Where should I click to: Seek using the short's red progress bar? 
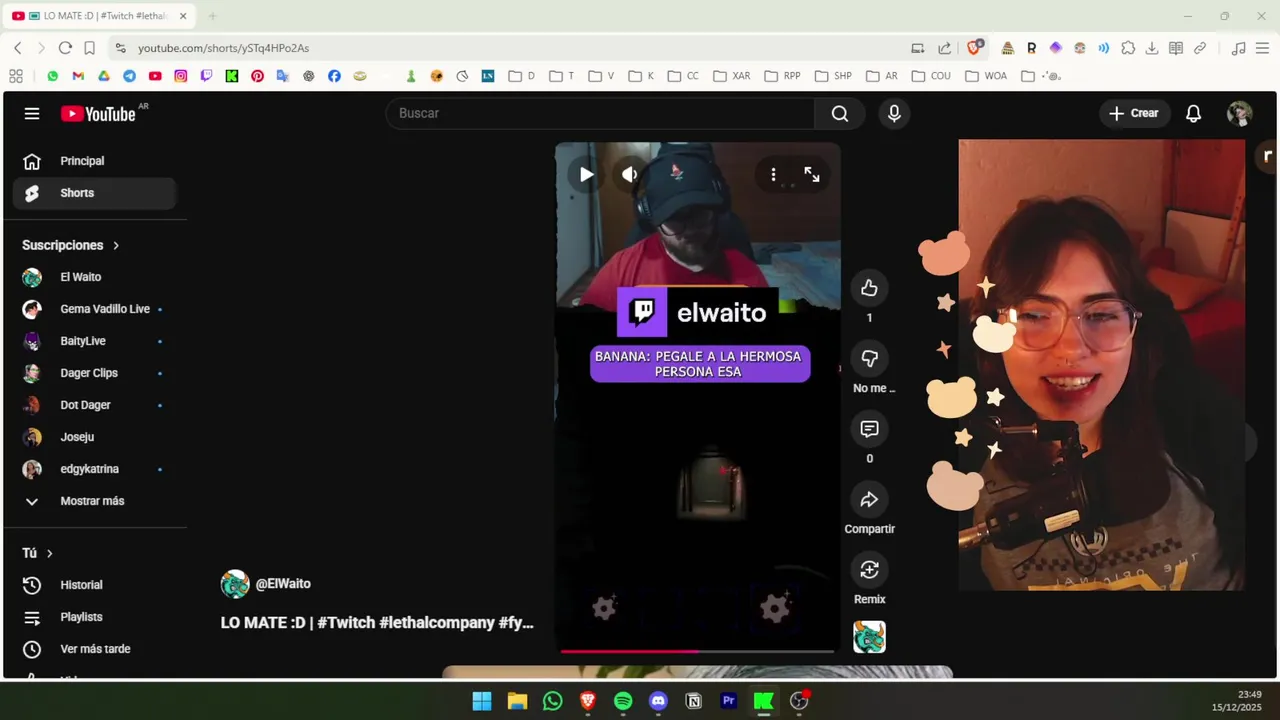click(697, 651)
